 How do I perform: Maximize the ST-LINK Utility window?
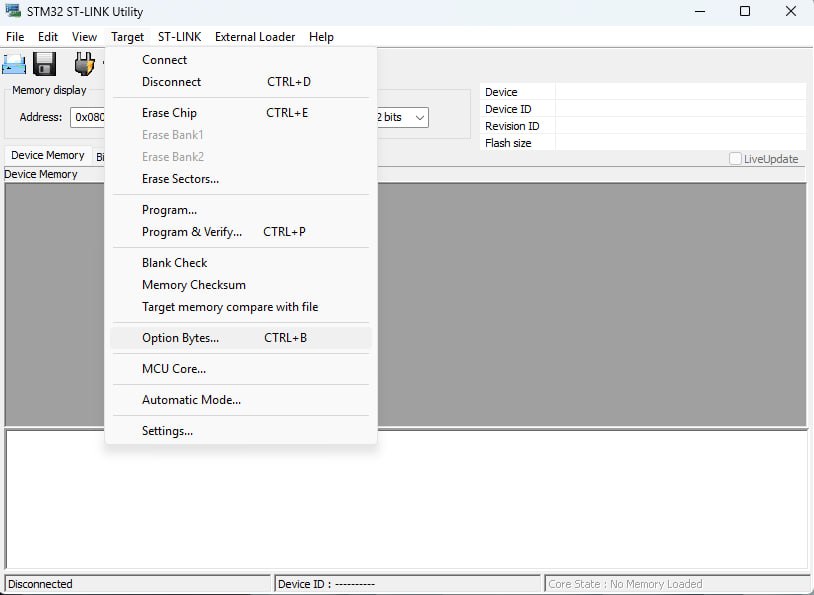745,11
